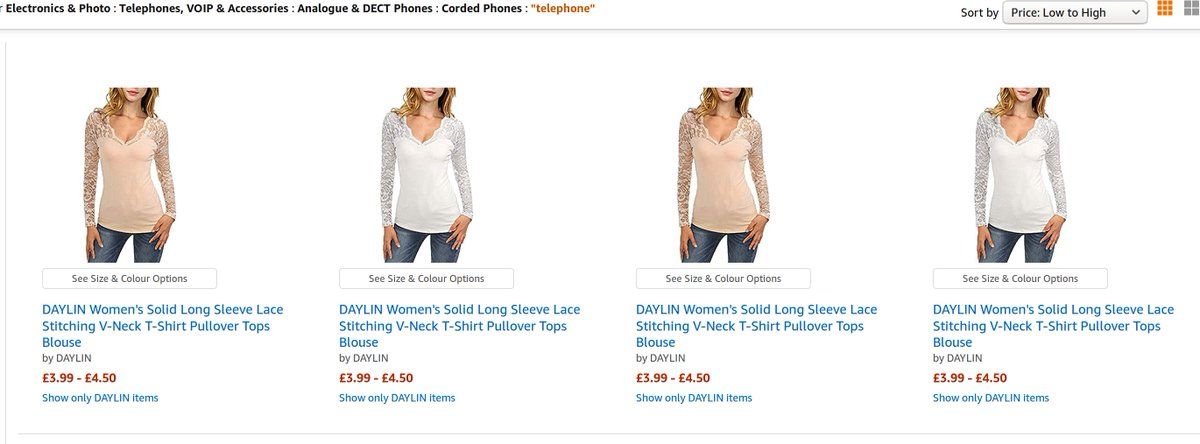Choose fourth product's See Size & Colour Options

pos(1020,279)
